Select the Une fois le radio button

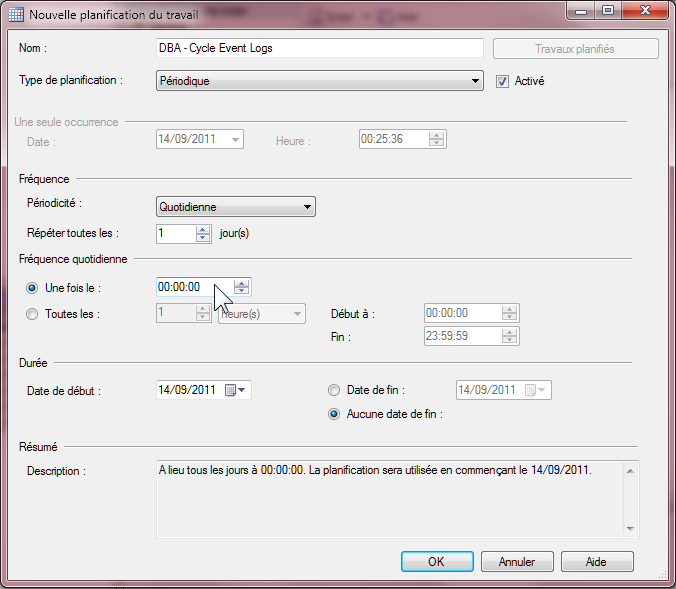point(33,288)
